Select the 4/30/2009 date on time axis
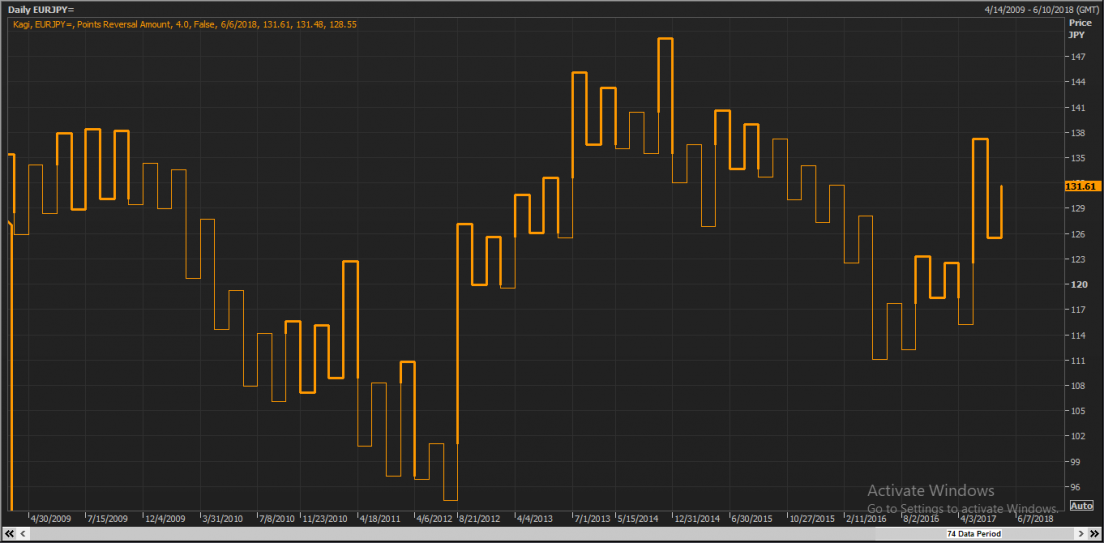Viewport: 1104px width, 543px height. [x=51, y=519]
